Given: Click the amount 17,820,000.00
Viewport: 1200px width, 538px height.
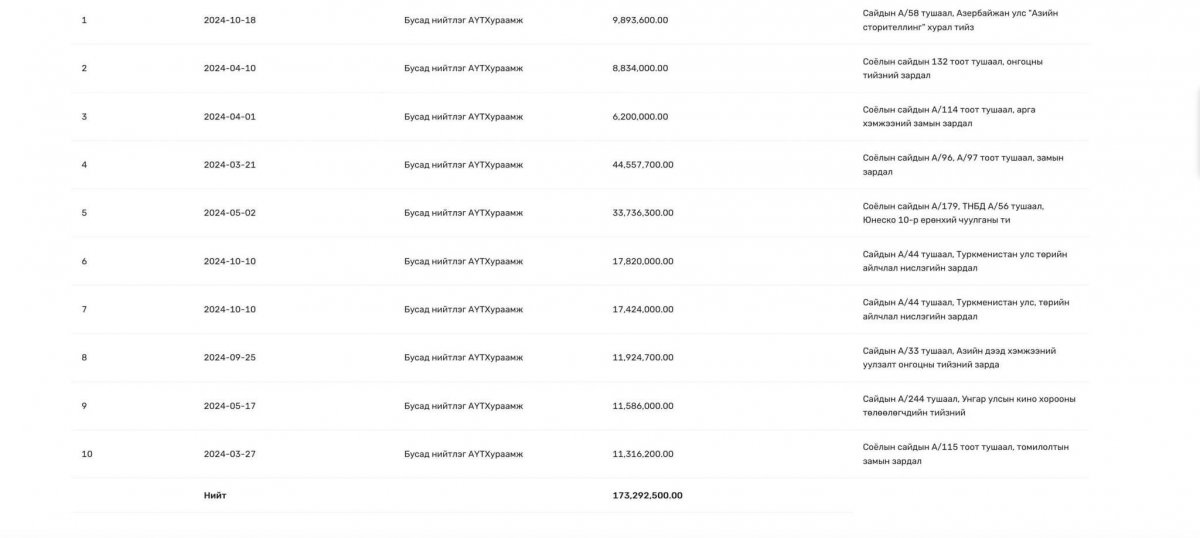Looking at the screenshot, I should coord(643,261).
